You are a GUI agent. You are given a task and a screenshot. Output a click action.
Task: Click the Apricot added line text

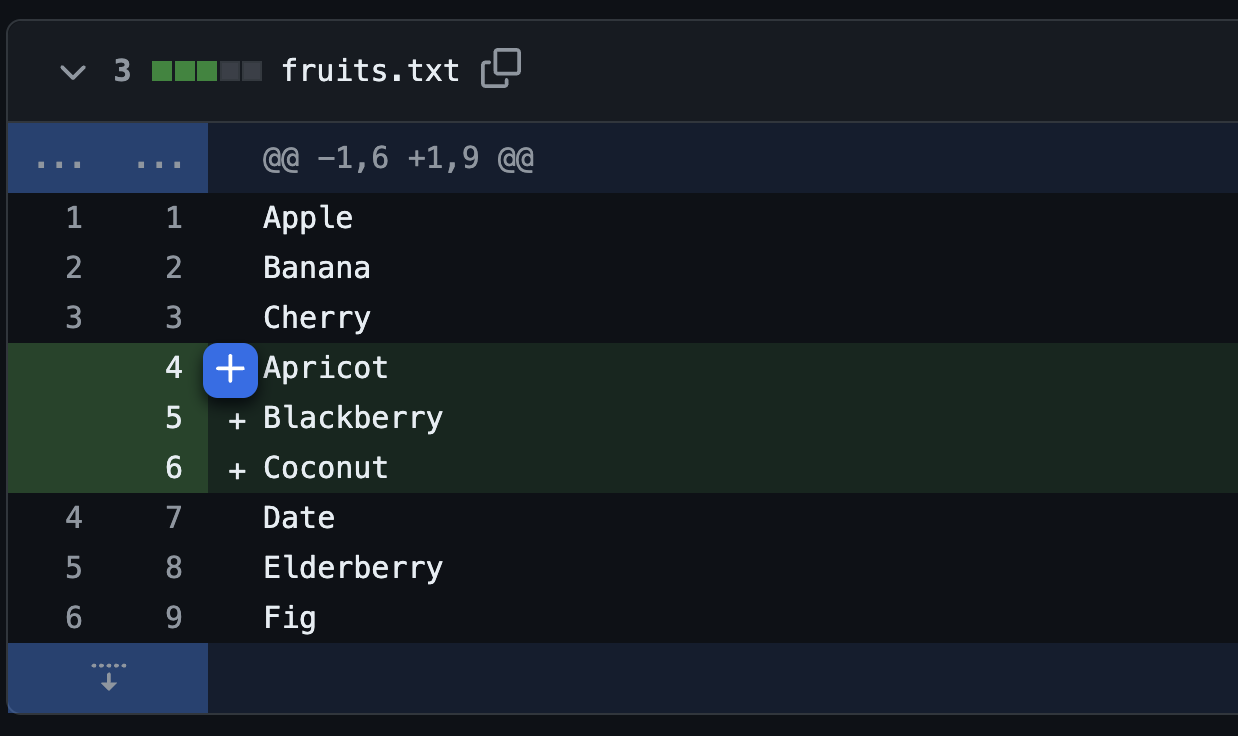326,368
